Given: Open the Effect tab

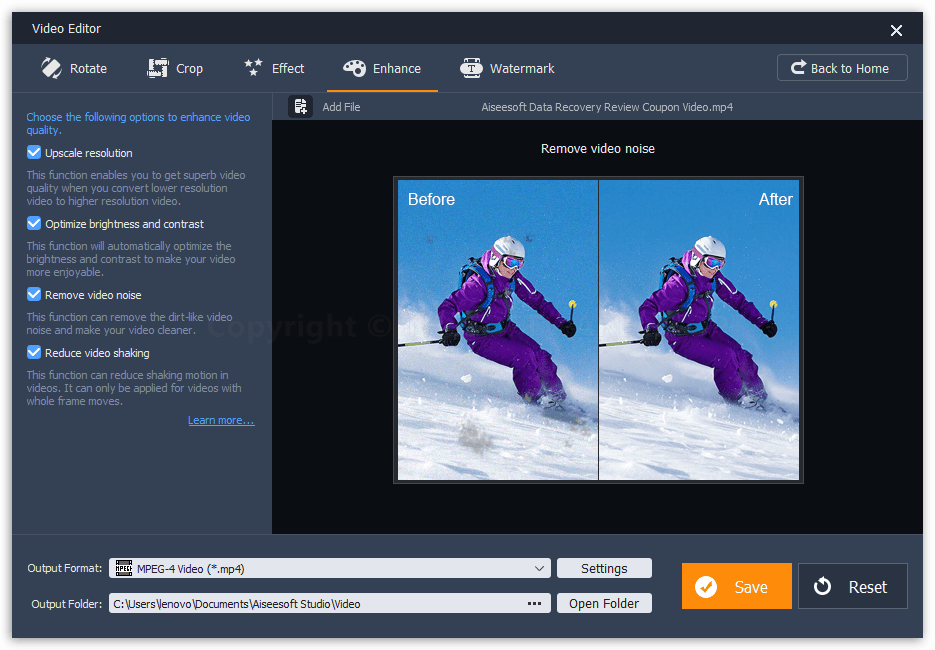Looking at the screenshot, I should tap(274, 69).
